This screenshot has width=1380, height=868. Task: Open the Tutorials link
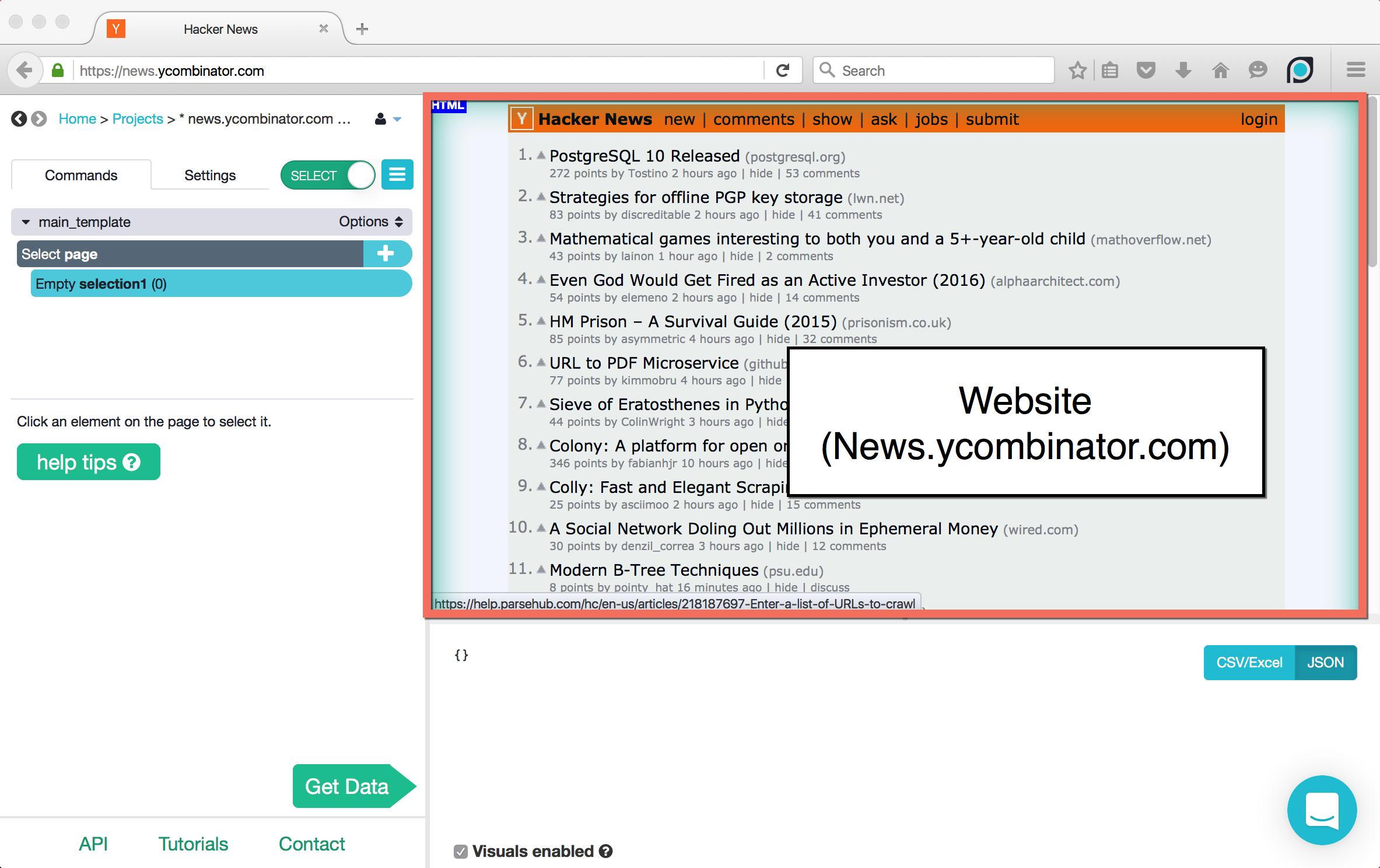point(192,843)
